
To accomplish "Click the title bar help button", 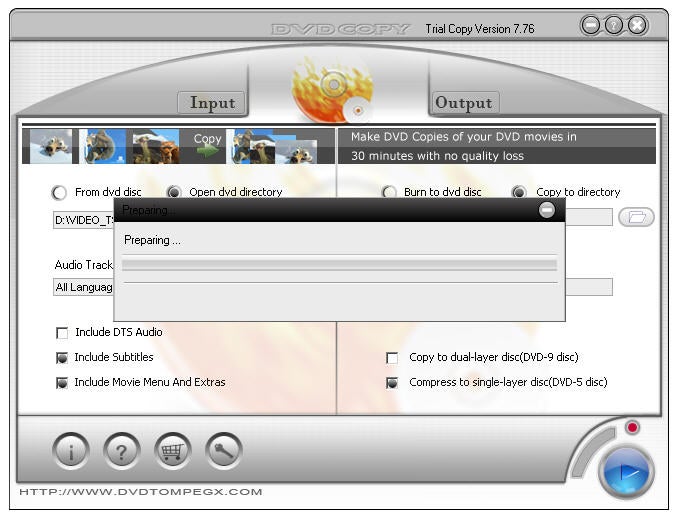I will [614, 25].
